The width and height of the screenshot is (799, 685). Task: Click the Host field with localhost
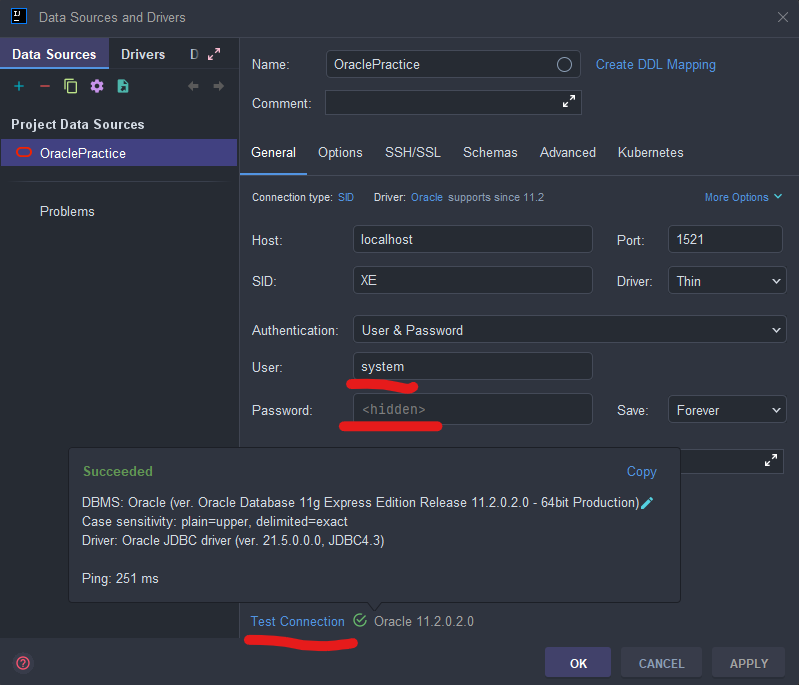[473, 239]
